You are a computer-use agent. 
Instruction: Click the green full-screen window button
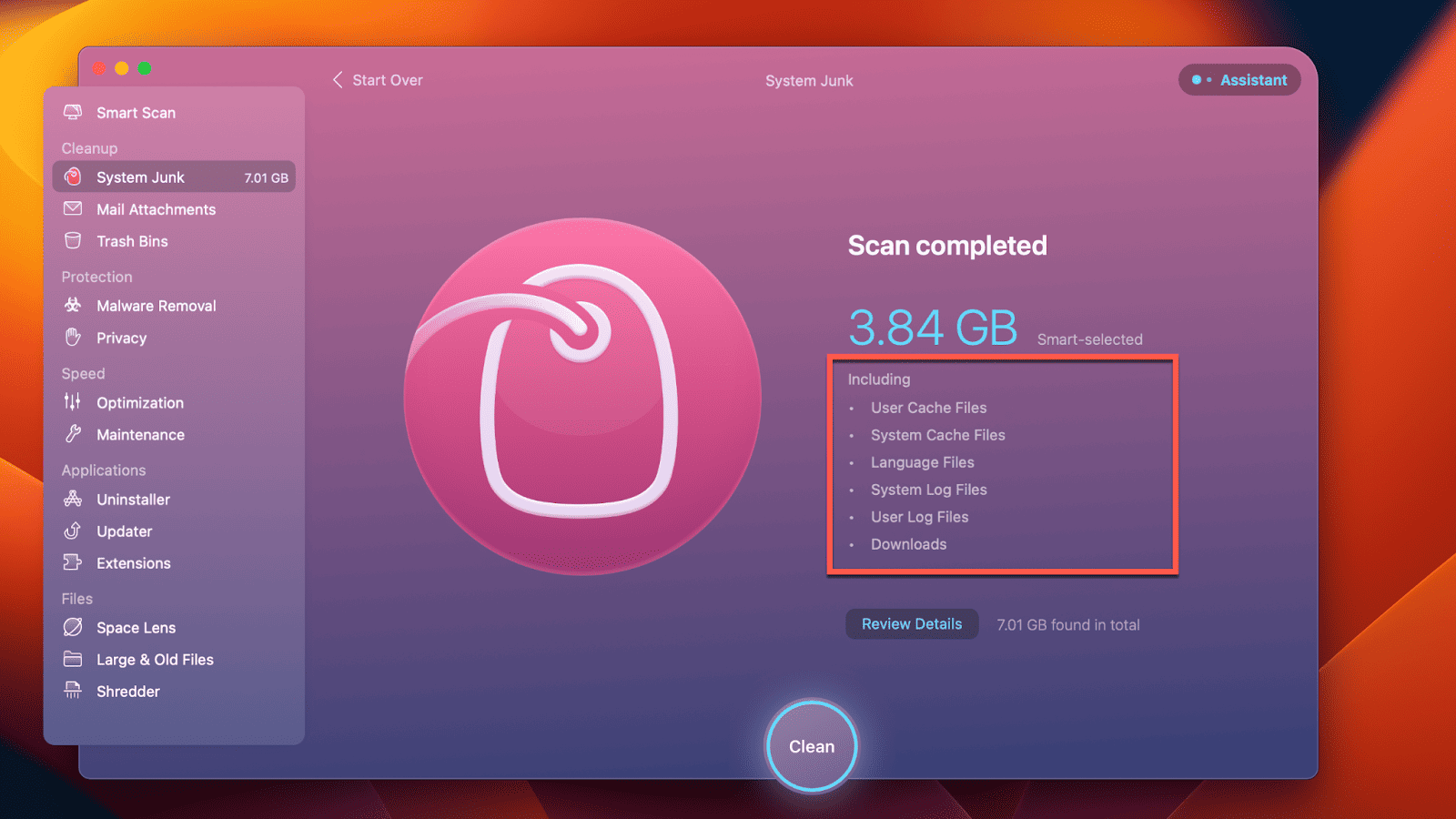tap(145, 68)
